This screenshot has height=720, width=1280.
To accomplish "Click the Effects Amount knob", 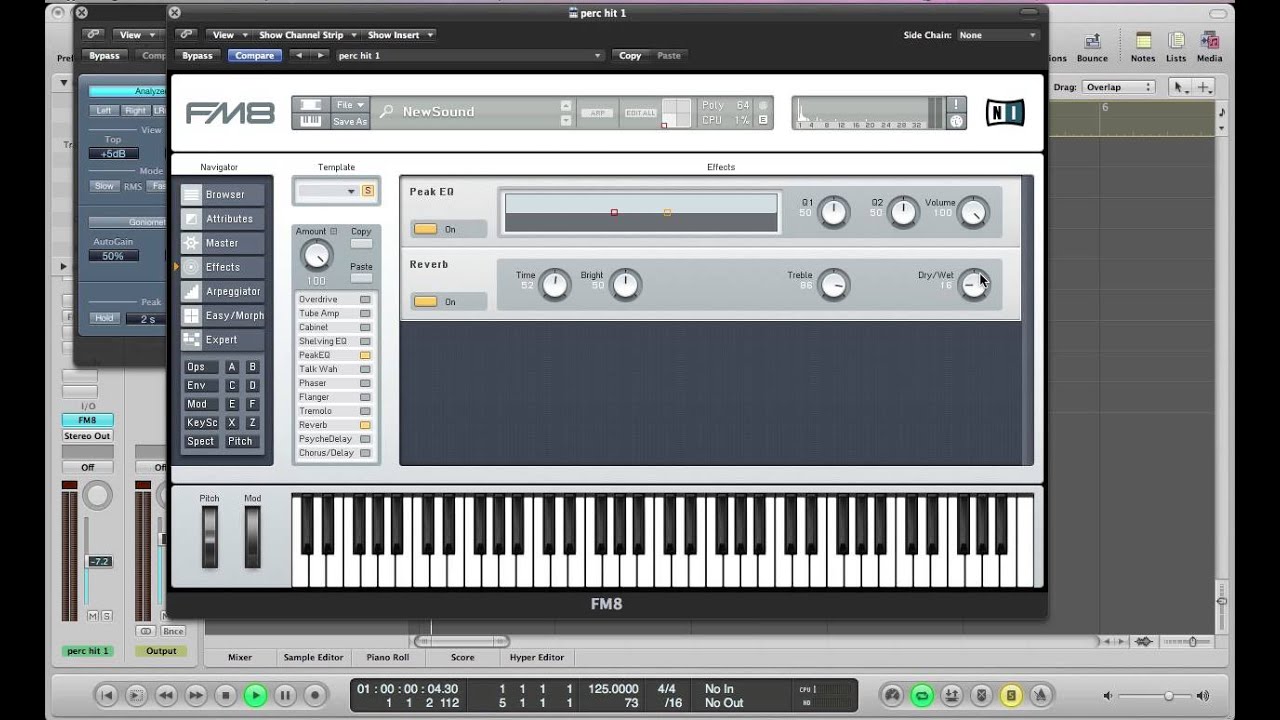I will tap(316, 256).
